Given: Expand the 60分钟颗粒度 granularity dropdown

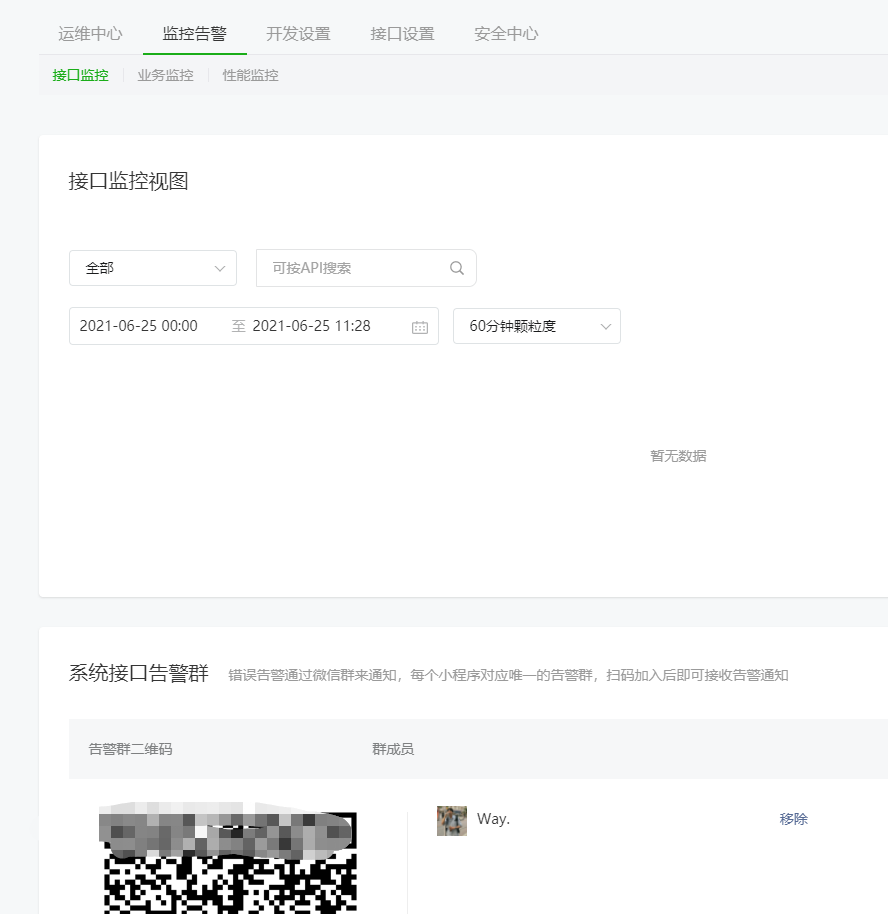Looking at the screenshot, I should [x=537, y=326].
